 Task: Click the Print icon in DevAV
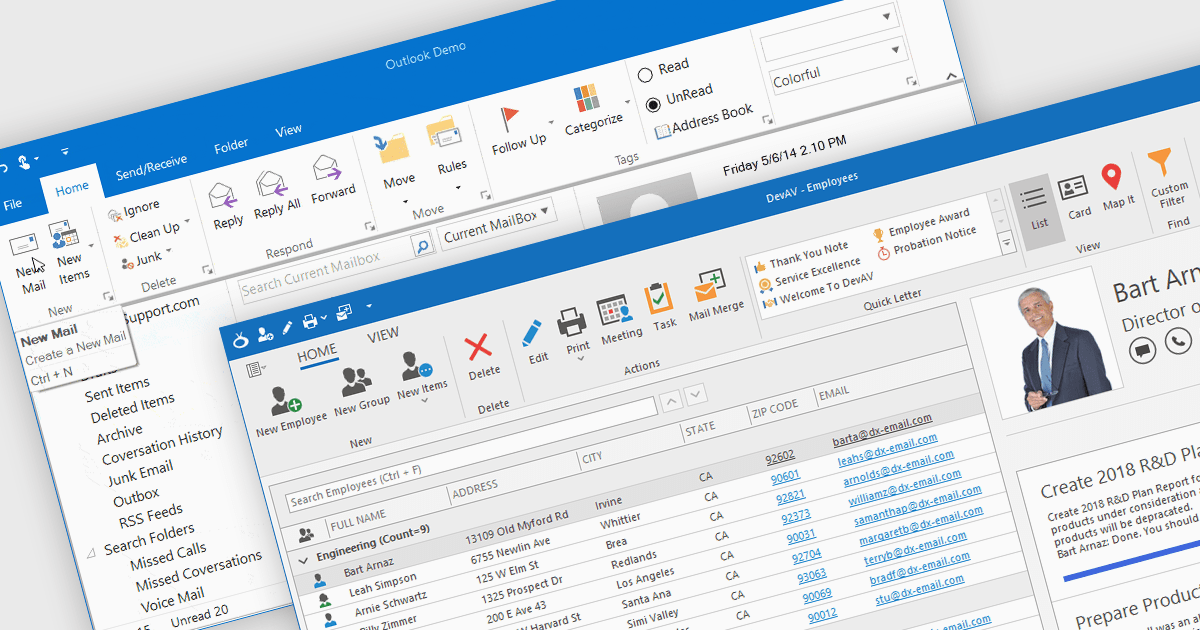572,323
